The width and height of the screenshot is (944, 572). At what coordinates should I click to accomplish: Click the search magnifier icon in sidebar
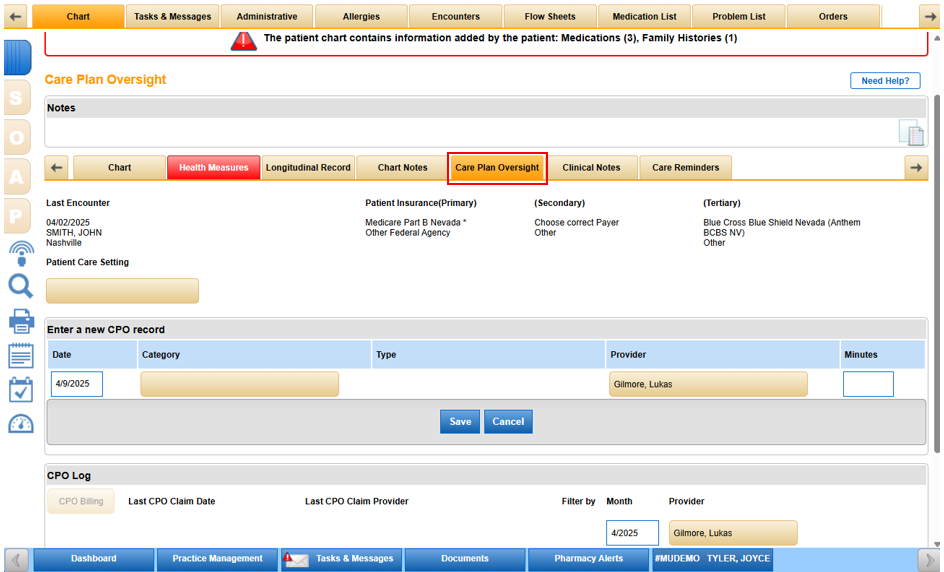tap(20, 287)
